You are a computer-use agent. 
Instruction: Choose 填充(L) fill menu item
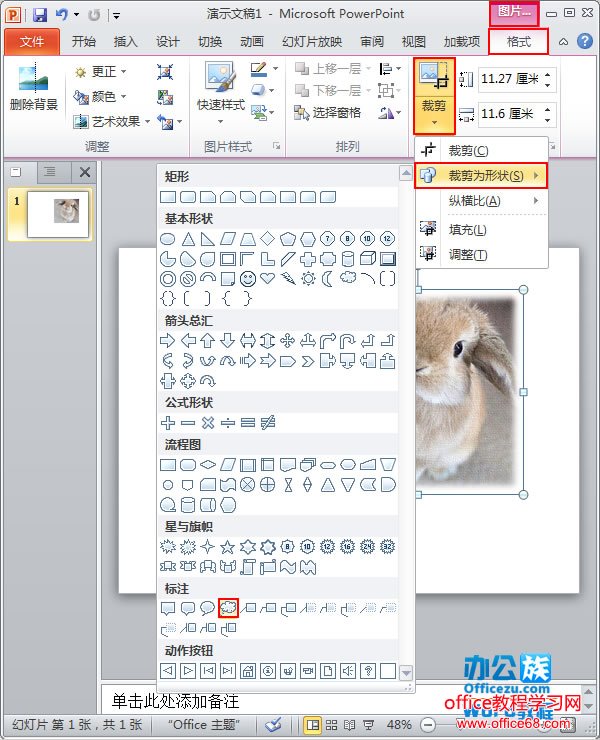coord(481,229)
